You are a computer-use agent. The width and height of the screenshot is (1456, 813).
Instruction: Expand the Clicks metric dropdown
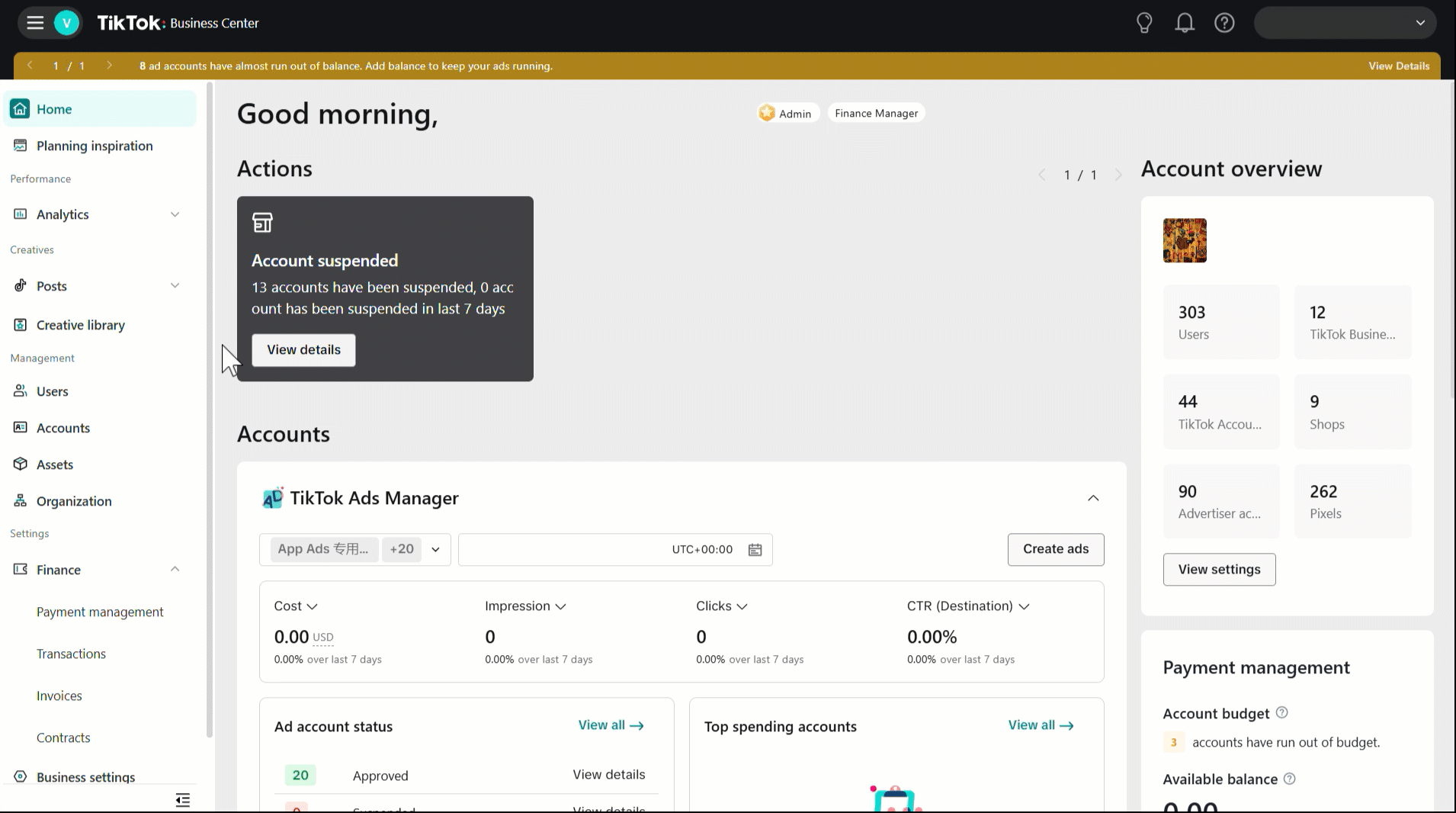(743, 606)
